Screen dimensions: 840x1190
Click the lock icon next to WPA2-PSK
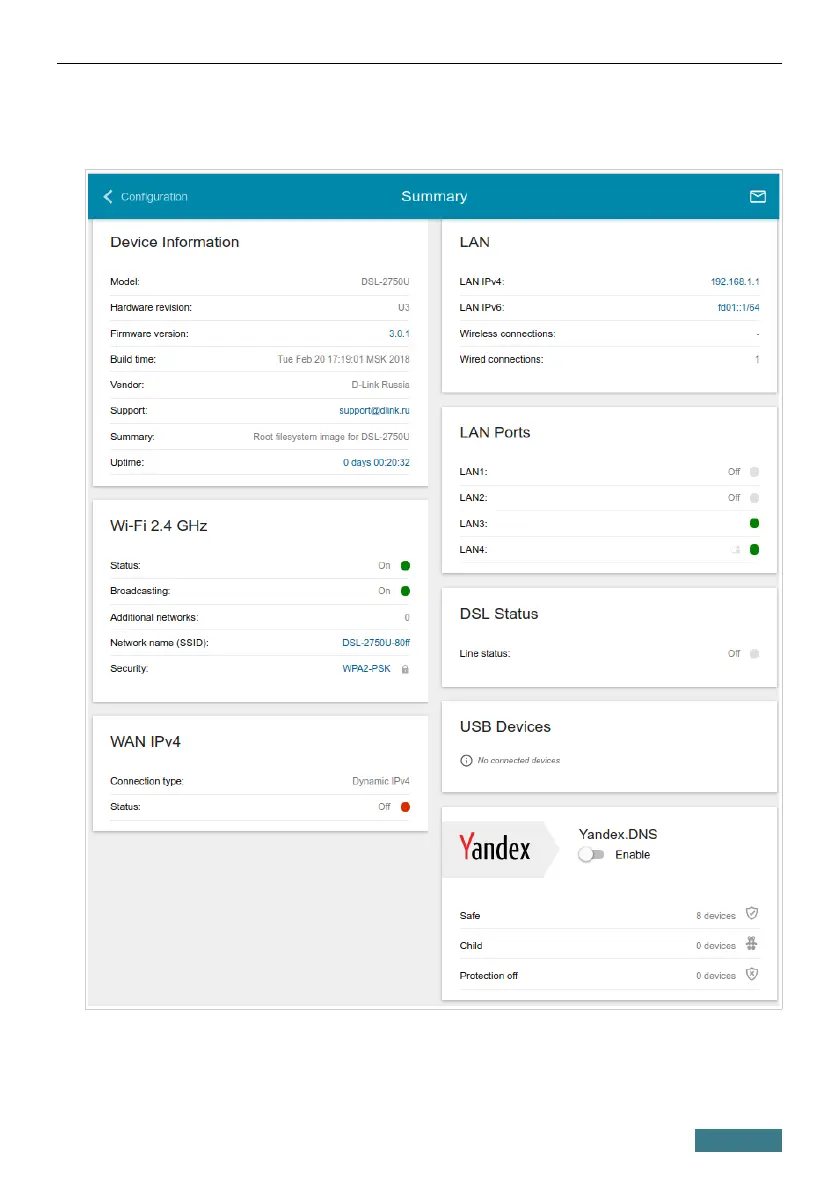[405, 669]
